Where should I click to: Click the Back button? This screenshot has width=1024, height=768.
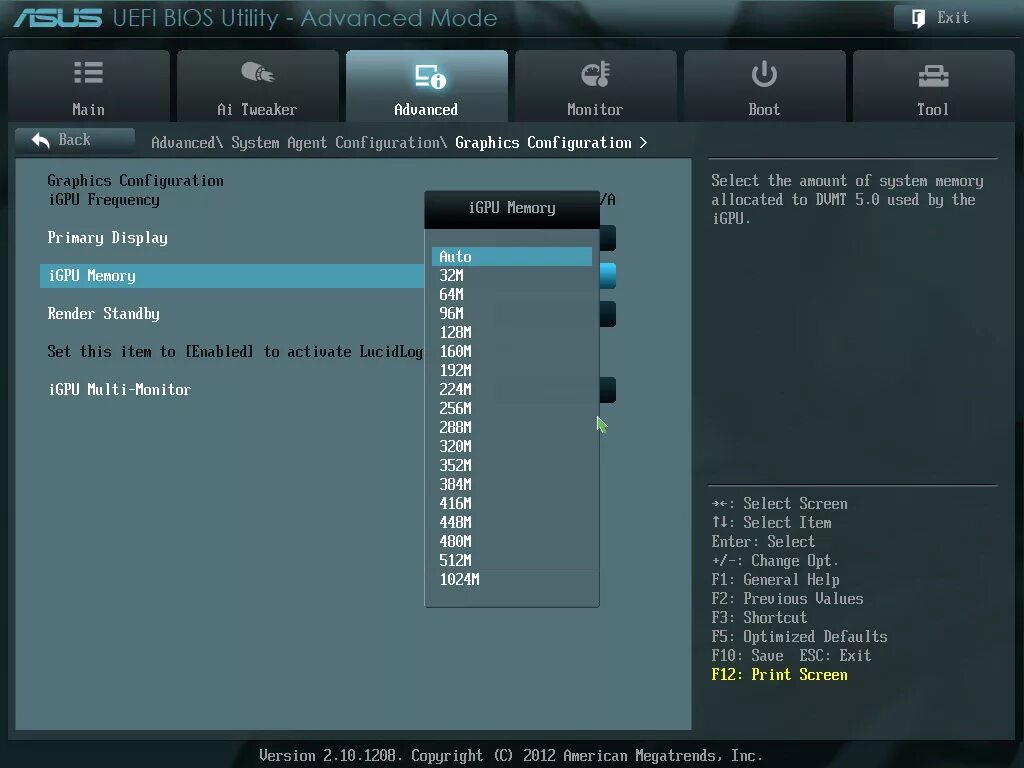coord(74,140)
